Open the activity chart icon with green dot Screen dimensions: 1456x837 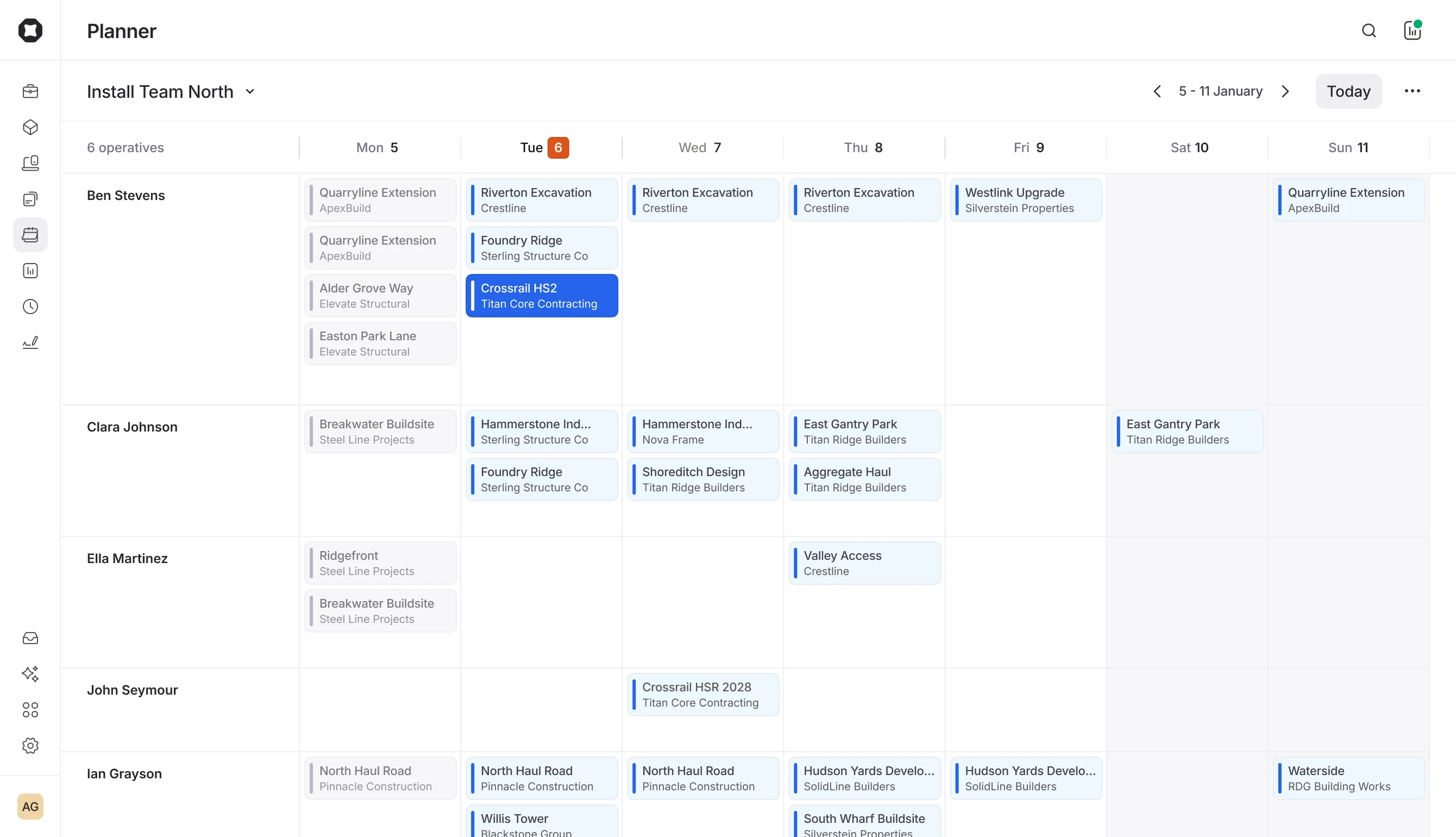[1412, 30]
